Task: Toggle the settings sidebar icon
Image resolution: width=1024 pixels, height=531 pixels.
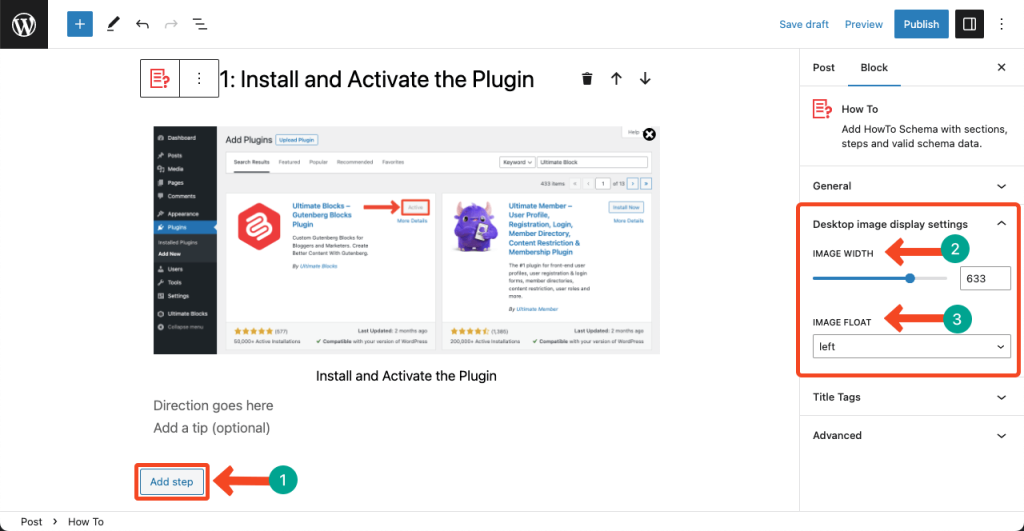Action: (969, 24)
